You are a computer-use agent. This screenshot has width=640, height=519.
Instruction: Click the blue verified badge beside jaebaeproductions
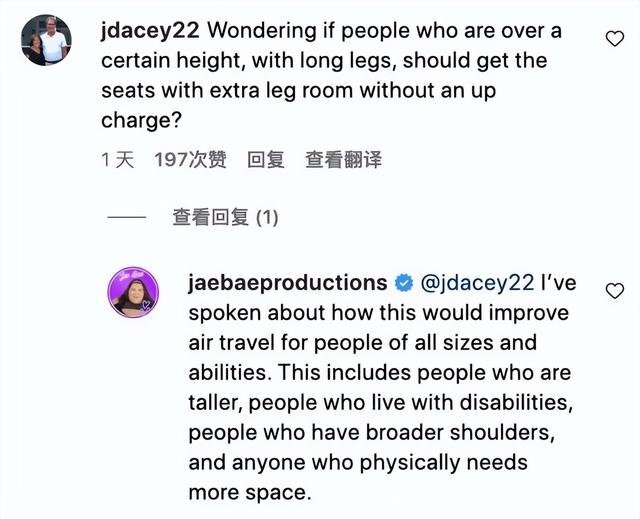[x=406, y=283]
